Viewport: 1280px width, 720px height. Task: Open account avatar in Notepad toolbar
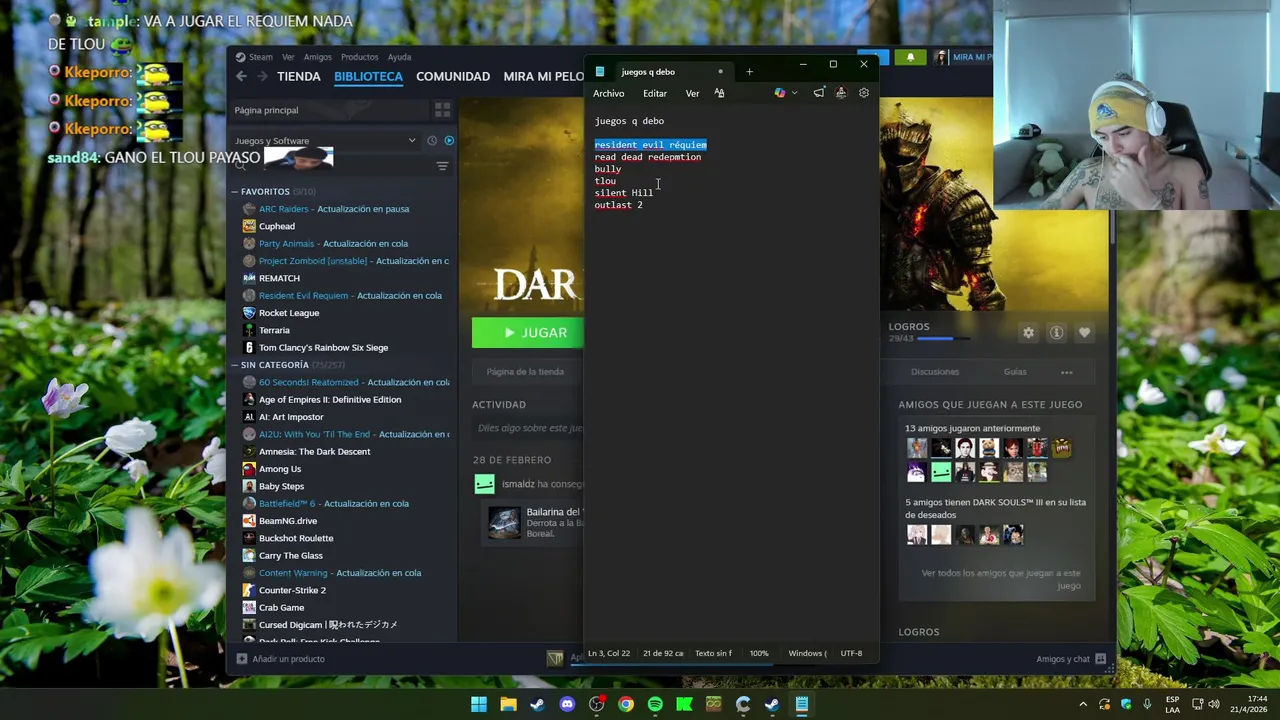click(841, 93)
